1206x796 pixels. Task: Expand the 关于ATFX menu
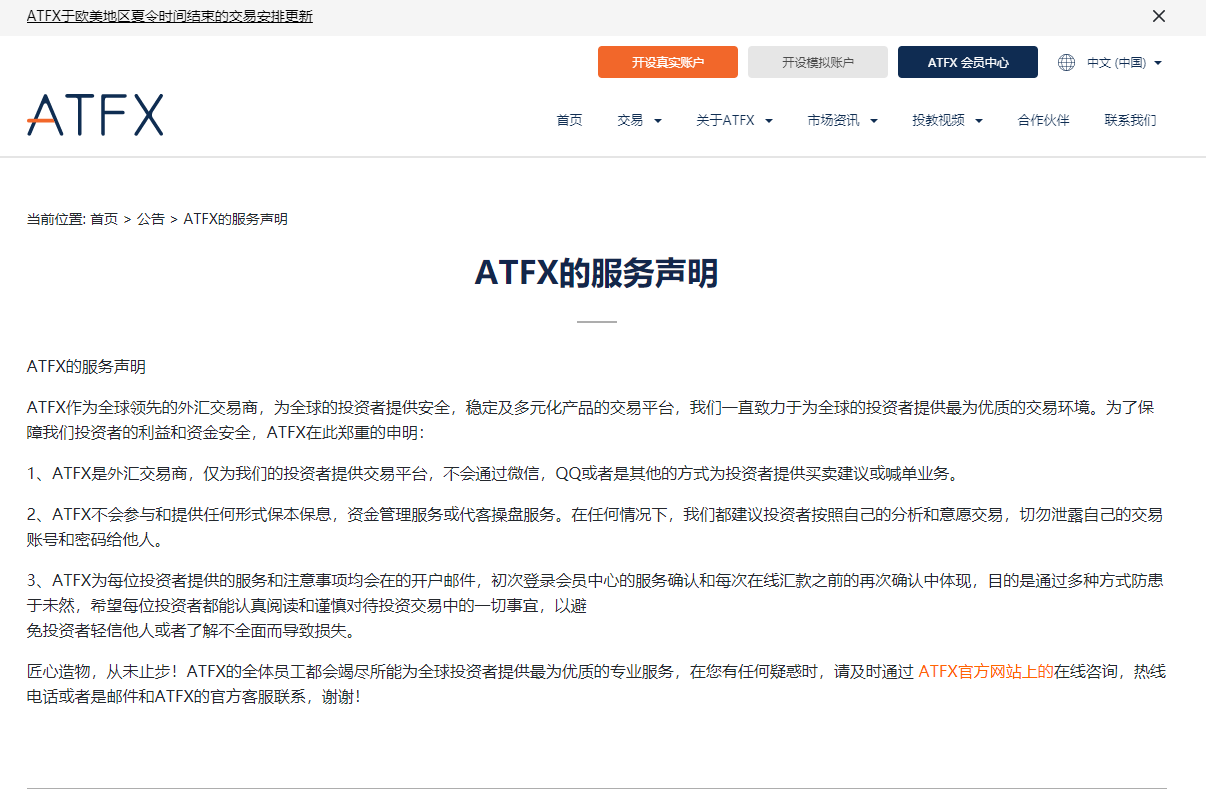pyautogui.click(x=734, y=120)
